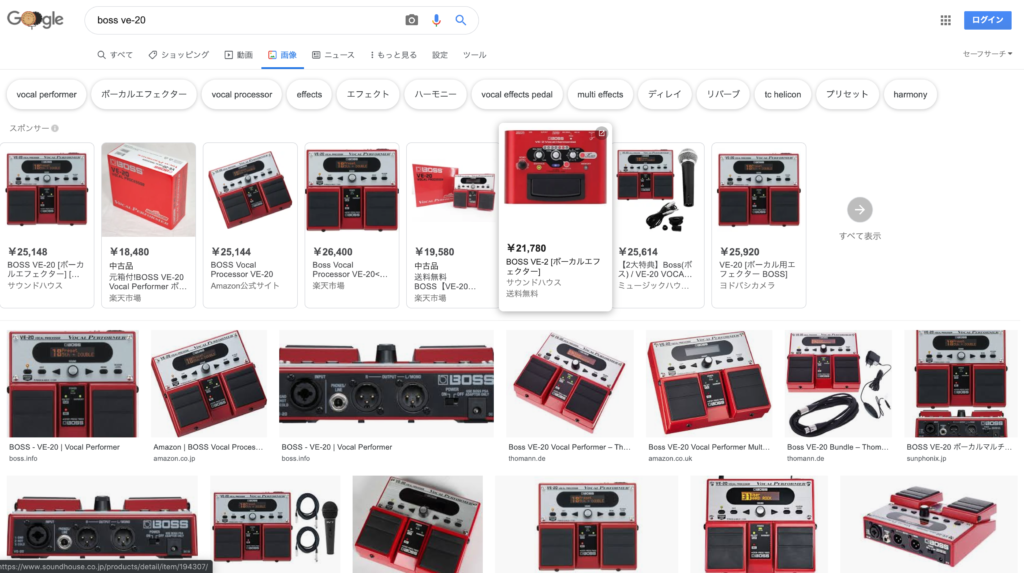This screenshot has width=1024, height=573.
Task: Start voice search with microphone icon
Action: 436,20
